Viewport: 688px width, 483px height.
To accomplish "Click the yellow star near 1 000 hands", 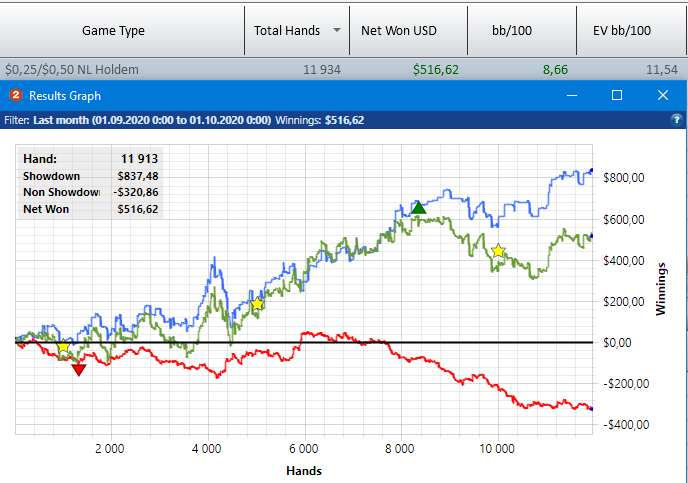I will tap(64, 346).
